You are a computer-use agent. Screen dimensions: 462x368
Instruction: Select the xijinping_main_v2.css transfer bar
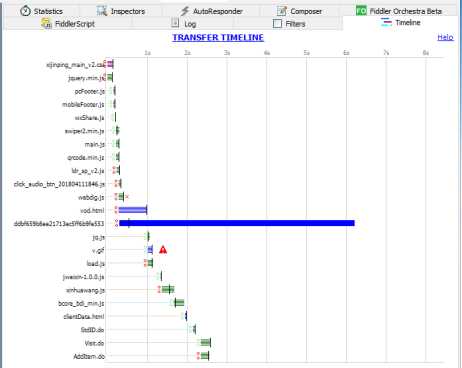point(110,64)
